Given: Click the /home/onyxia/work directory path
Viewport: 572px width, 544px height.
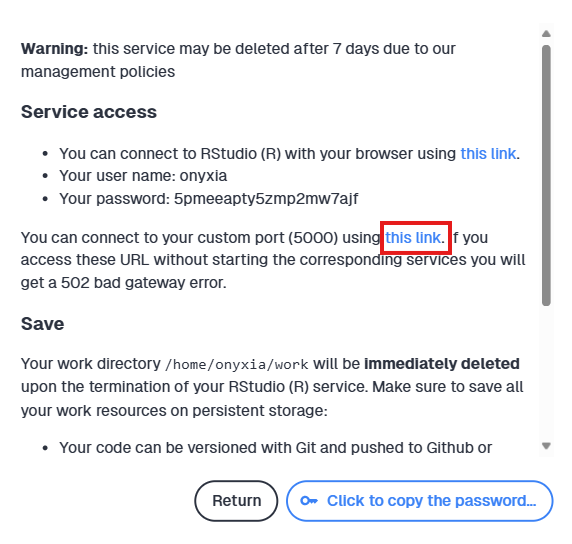Looking at the screenshot, I should 237,364.
